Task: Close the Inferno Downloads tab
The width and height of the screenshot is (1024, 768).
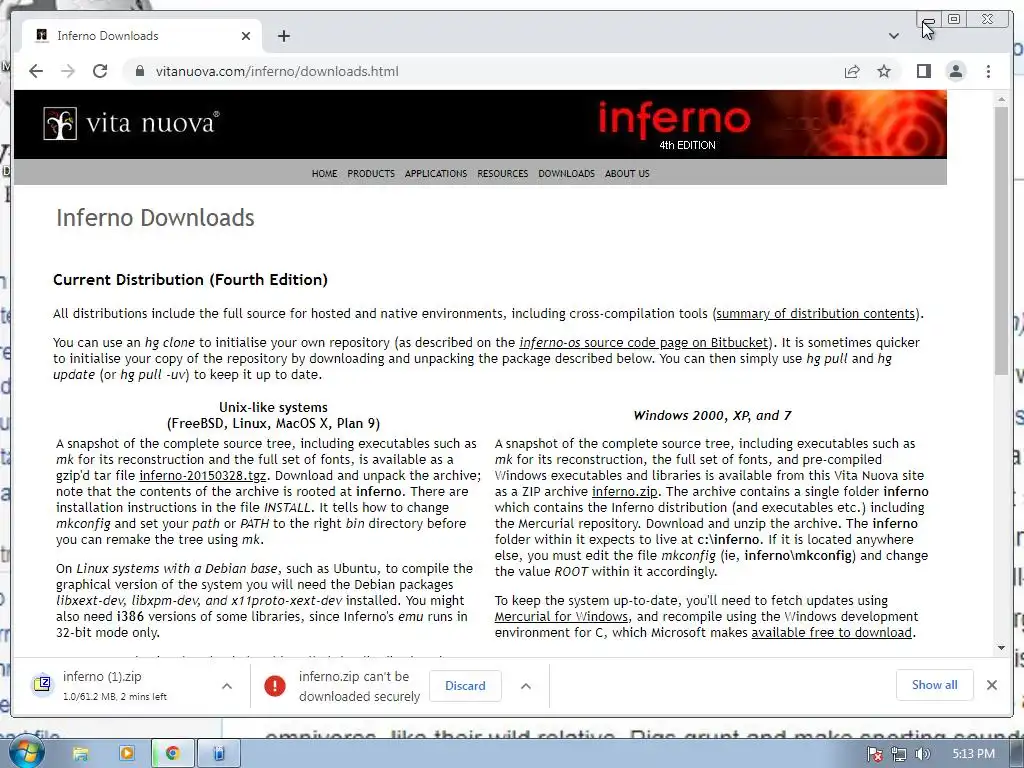Action: tap(246, 36)
